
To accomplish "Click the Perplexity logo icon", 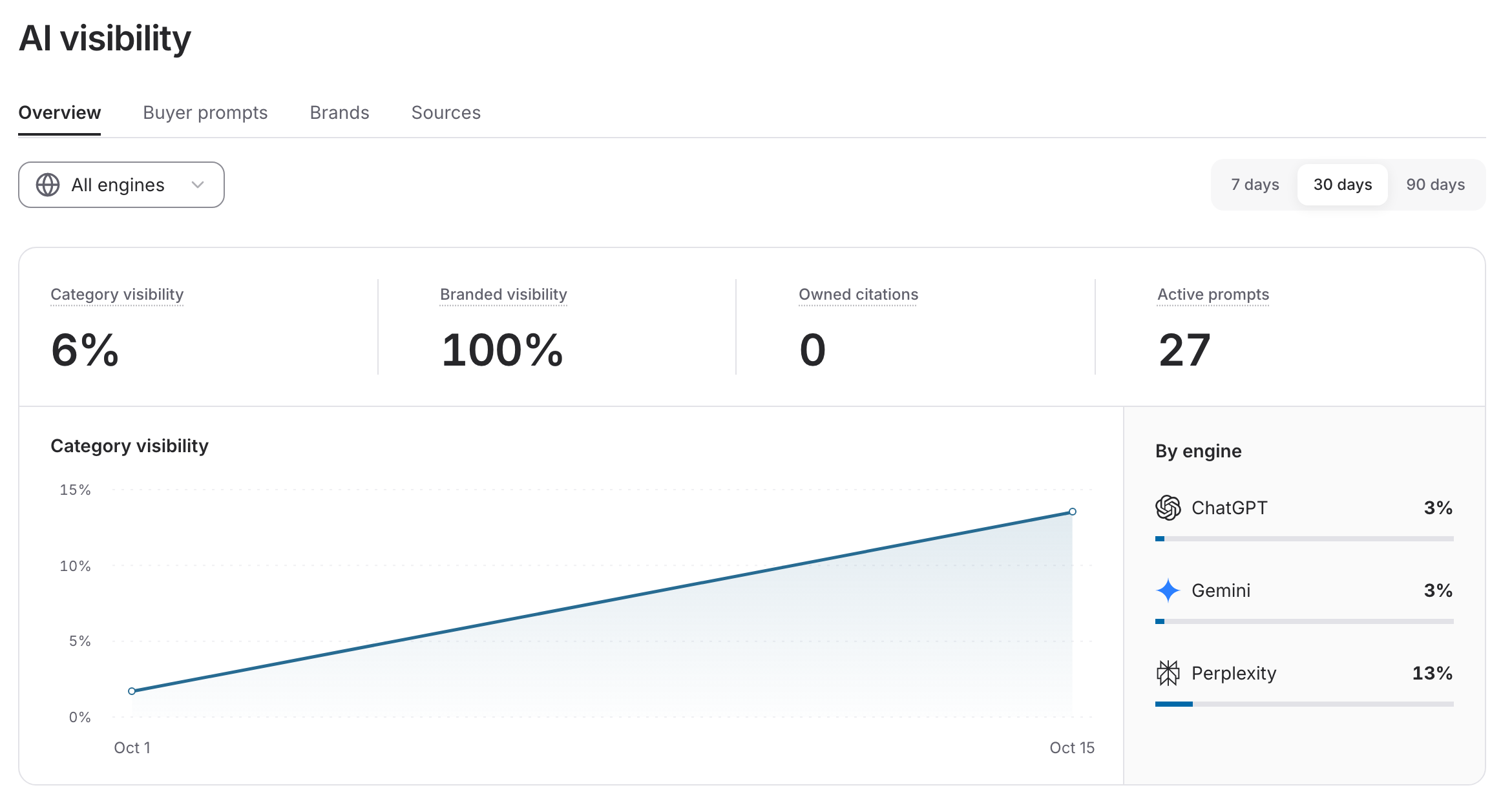I will [x=1168, y=673].
